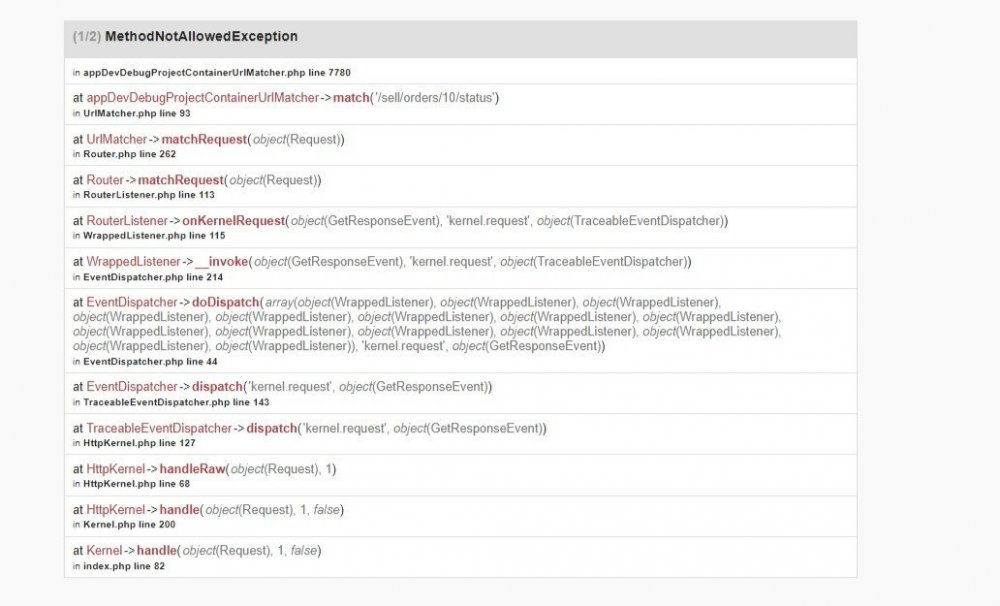Open EventDispatcher.php line 44 reference

[x=150, y=362]
